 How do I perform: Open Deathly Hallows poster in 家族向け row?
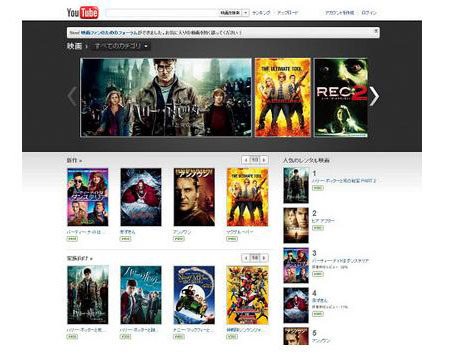88,295
